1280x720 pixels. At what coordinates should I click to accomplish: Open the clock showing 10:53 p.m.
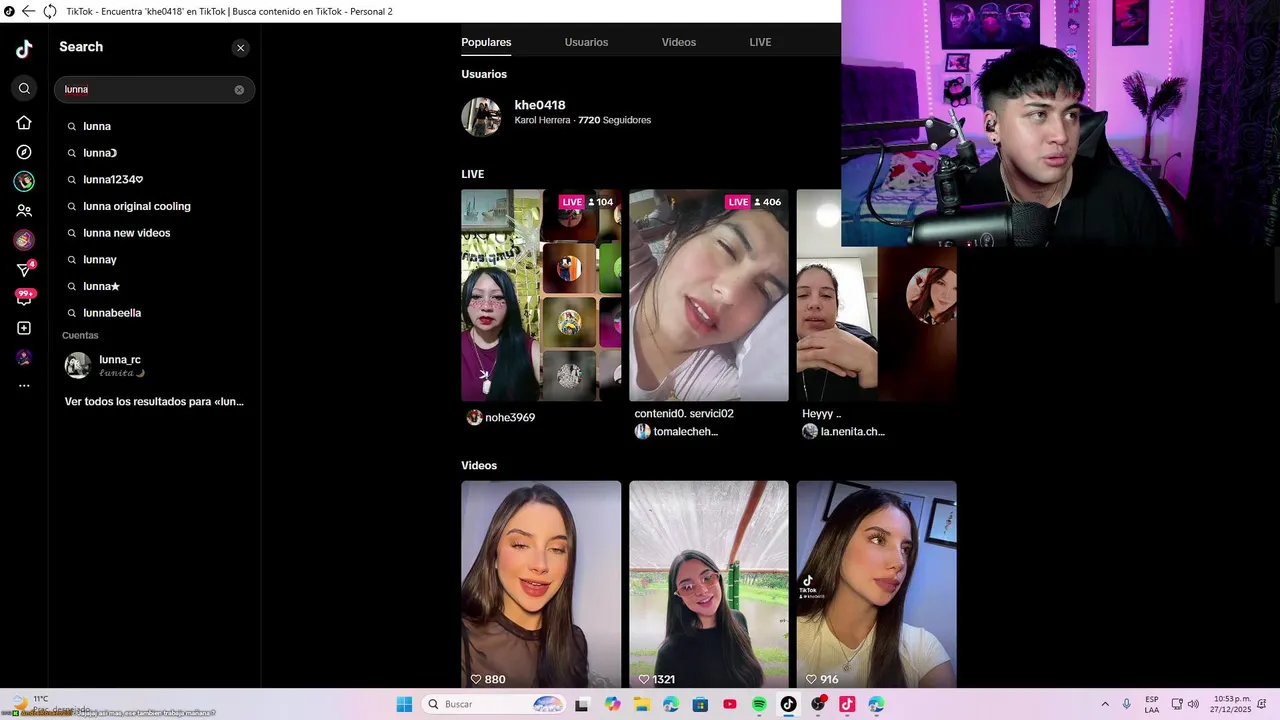point(1232,704)
